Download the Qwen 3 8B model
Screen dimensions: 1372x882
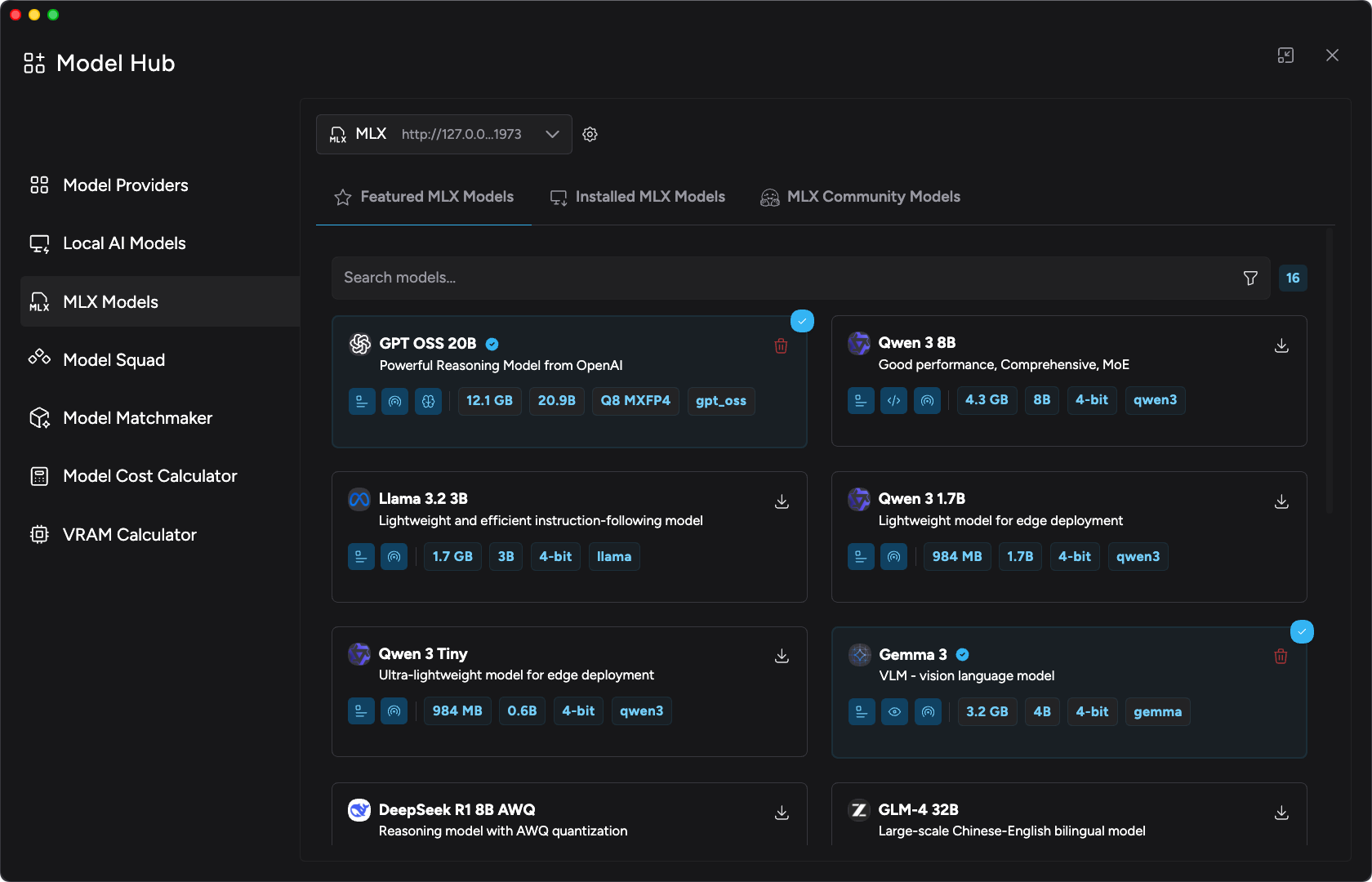click(x=1281, y=346)
